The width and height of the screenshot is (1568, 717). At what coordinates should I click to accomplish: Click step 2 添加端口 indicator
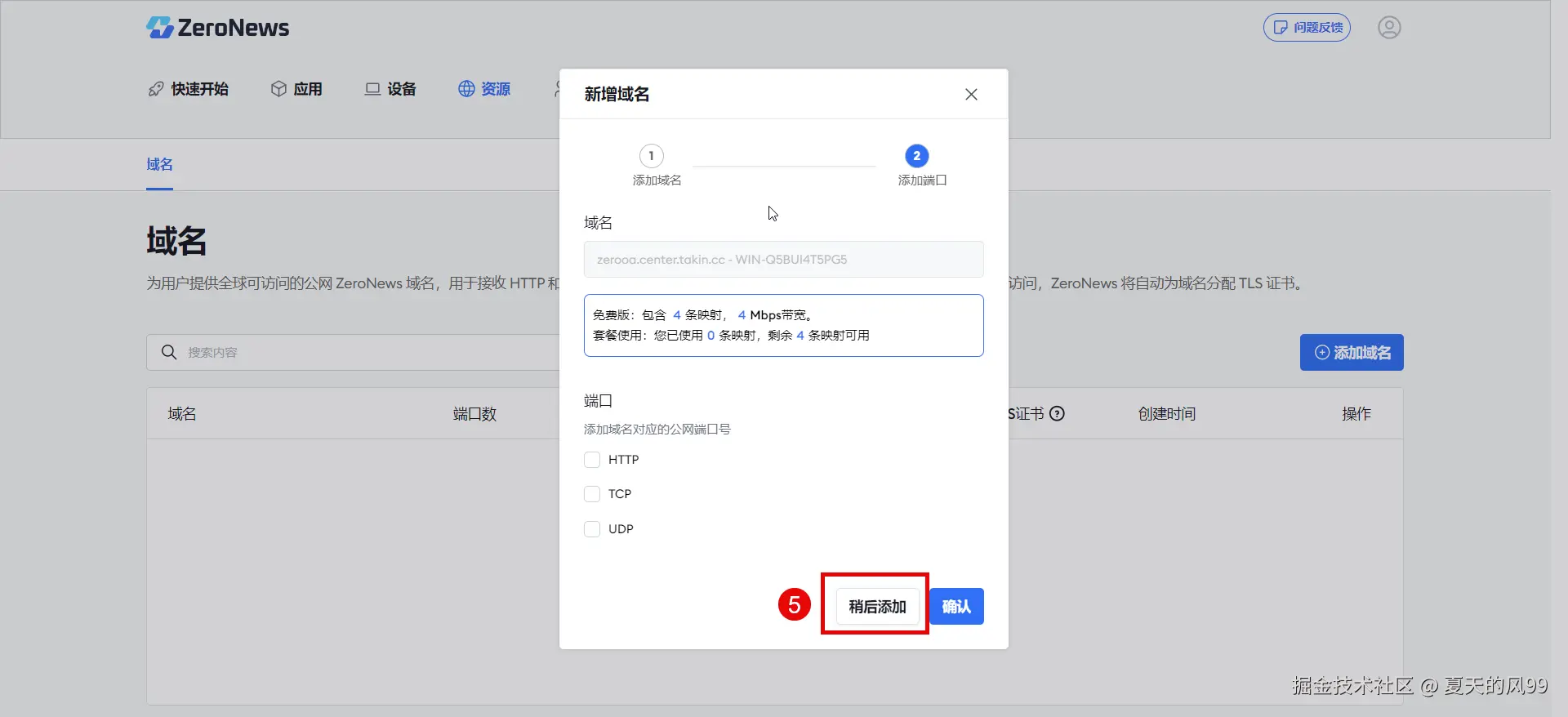pos(922,165)
